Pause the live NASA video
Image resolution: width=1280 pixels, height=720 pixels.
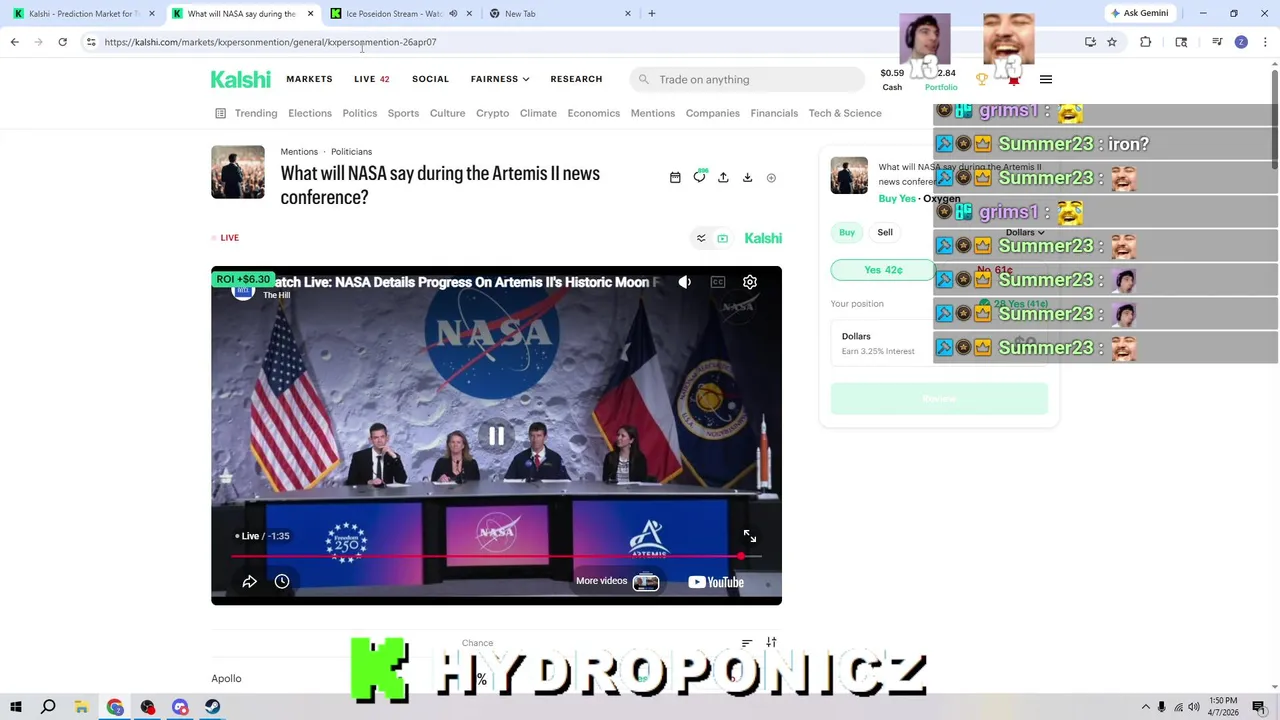[496, 436]
